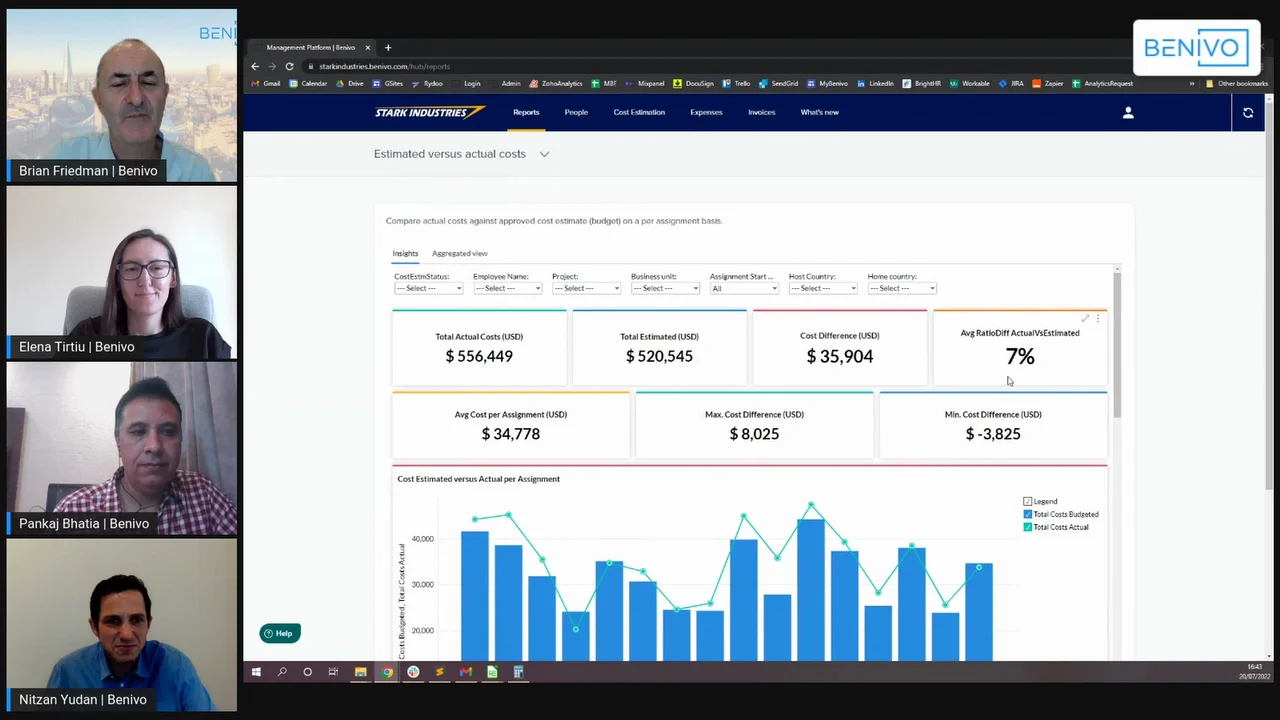Viewport: 1280px width, 720px height.
Task: Open the SendGrid bookmark
Action: 779,84
